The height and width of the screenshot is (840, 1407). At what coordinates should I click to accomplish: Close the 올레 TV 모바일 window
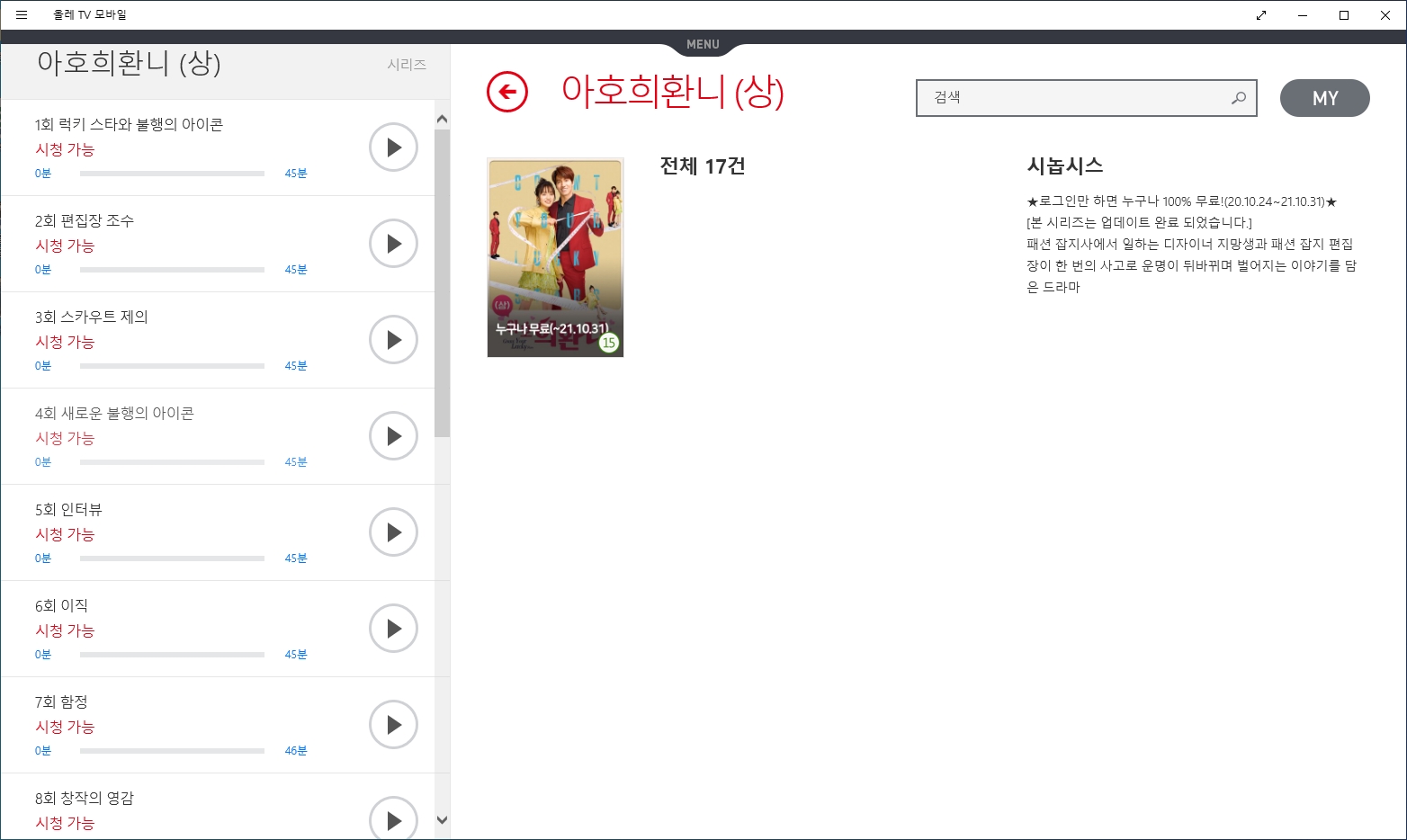pos(1385,15)
